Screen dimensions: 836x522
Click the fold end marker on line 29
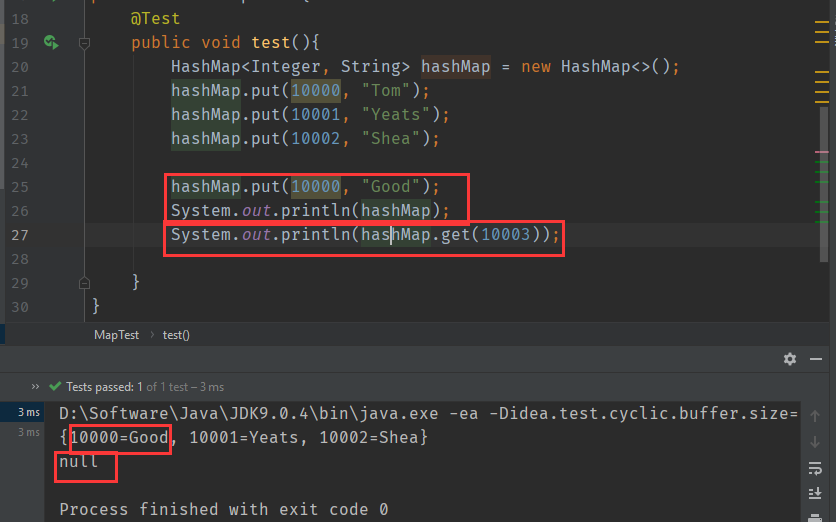(x=84, y=283)
